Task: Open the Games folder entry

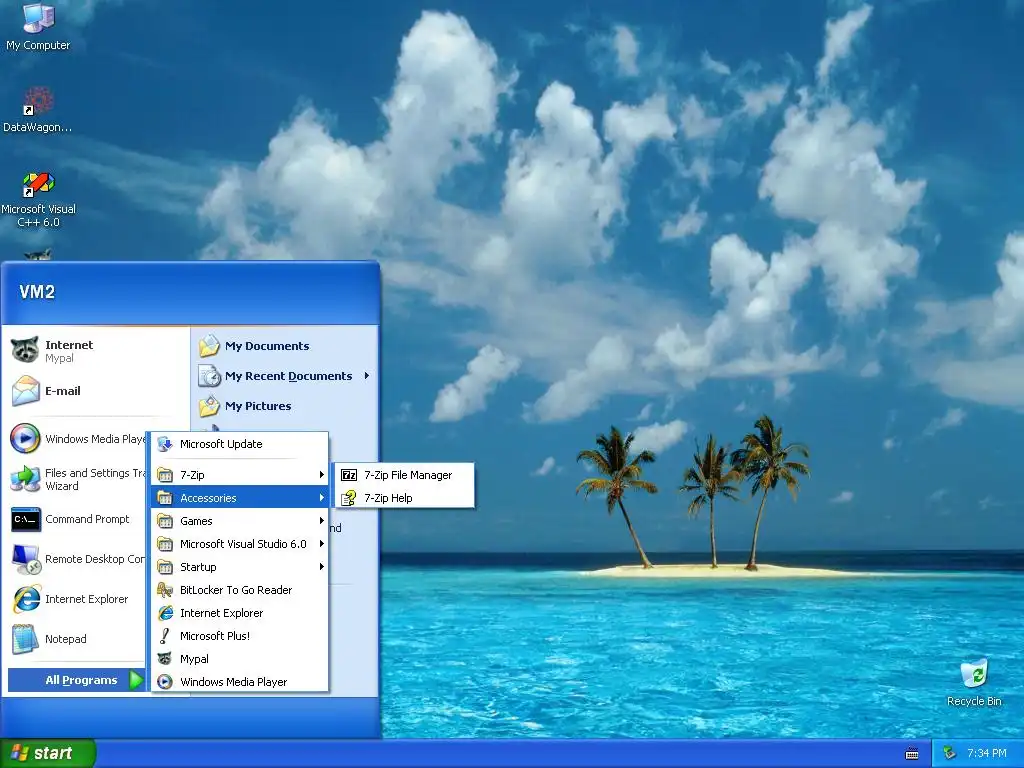Action: [x=240, y=520]
